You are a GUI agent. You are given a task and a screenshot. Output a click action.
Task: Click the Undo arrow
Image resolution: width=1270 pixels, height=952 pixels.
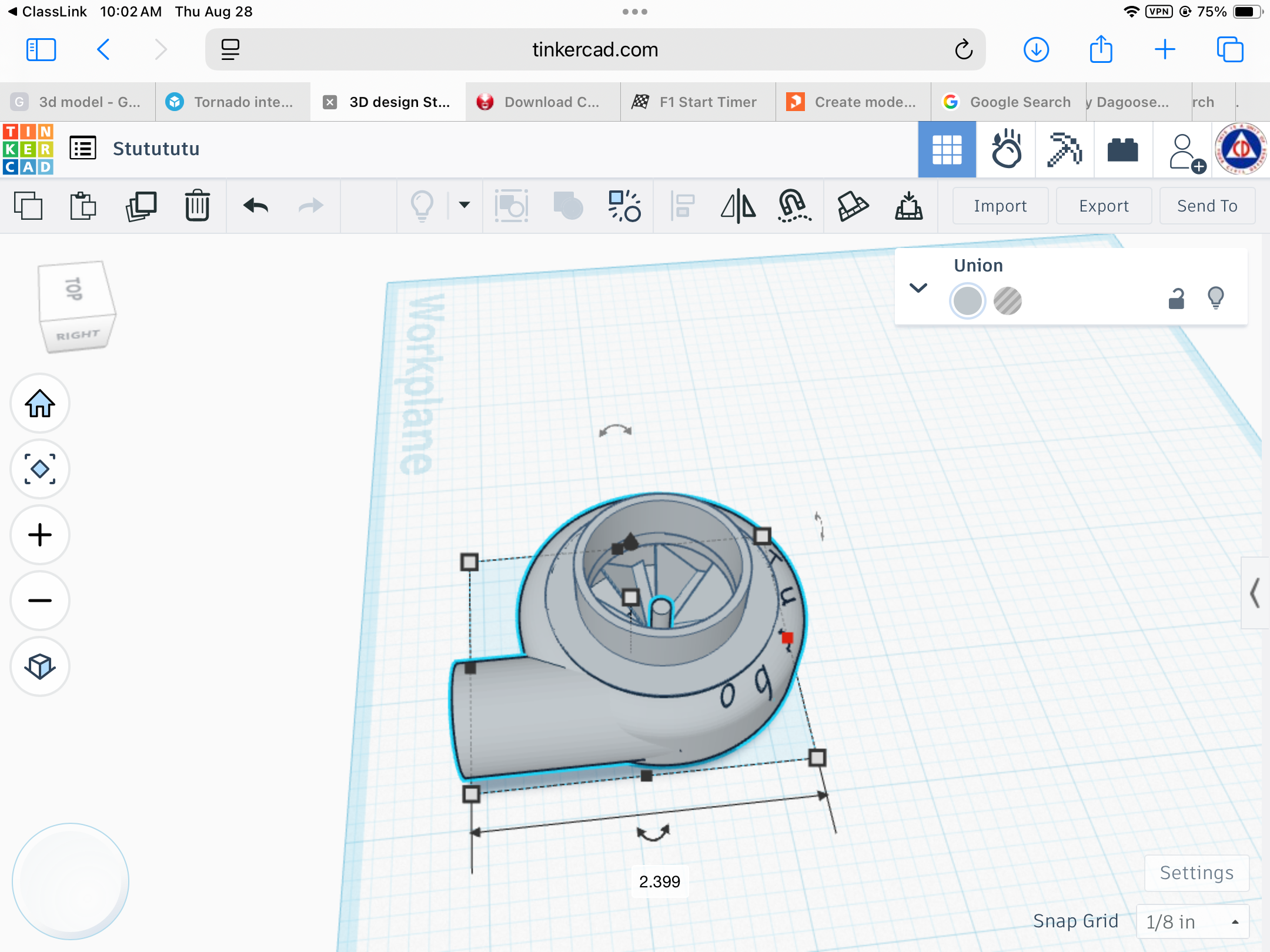pyautogui.click(x=256, y=206)
